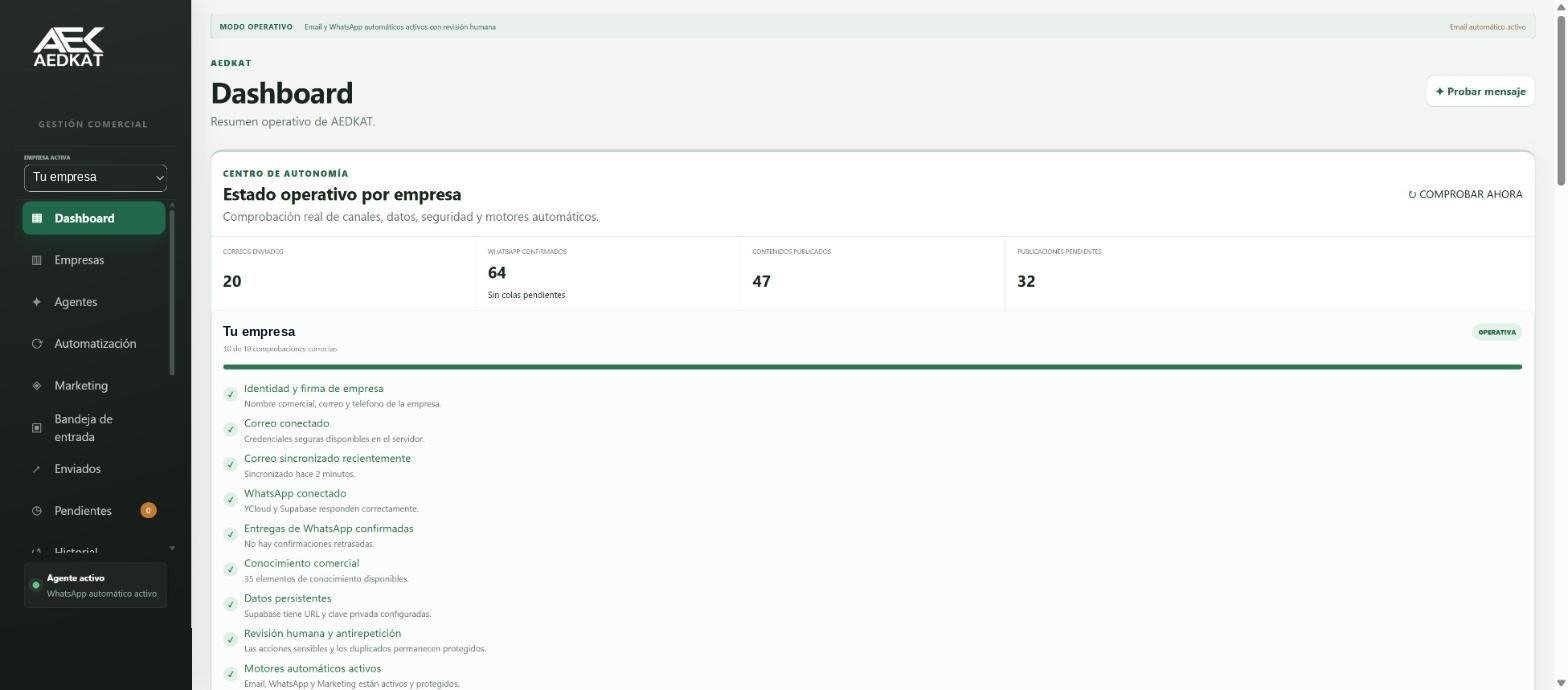Viewport: 1568px width, 690px height.
Task: Click the green Agente activo status dot
Action: [x=36, y=585]
